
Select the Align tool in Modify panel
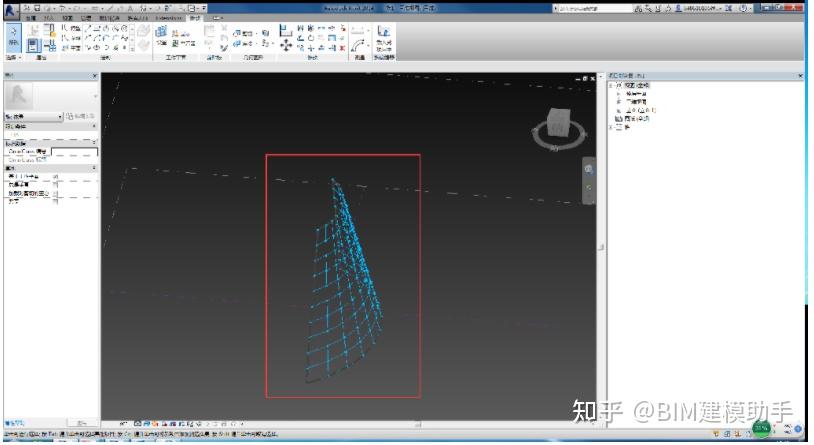coord(286,31)
